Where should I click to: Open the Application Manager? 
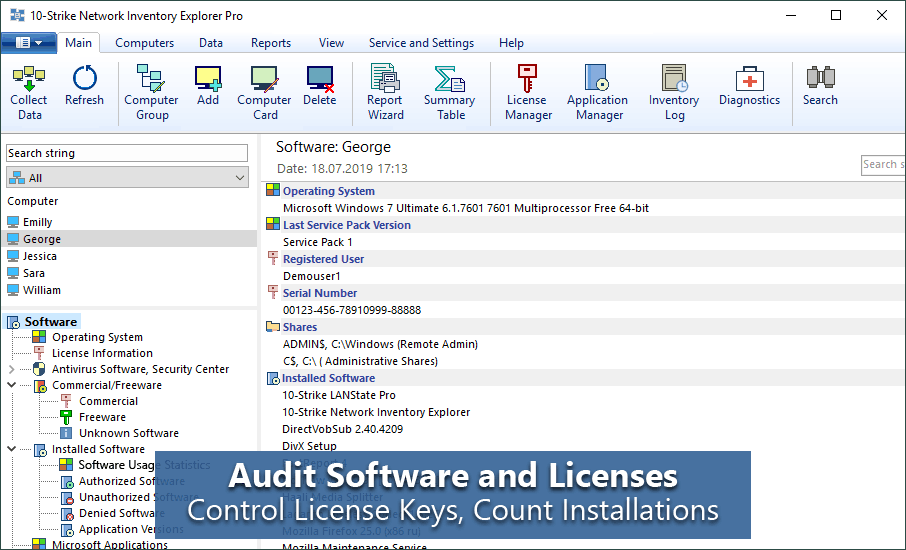[x=597, y=80]
